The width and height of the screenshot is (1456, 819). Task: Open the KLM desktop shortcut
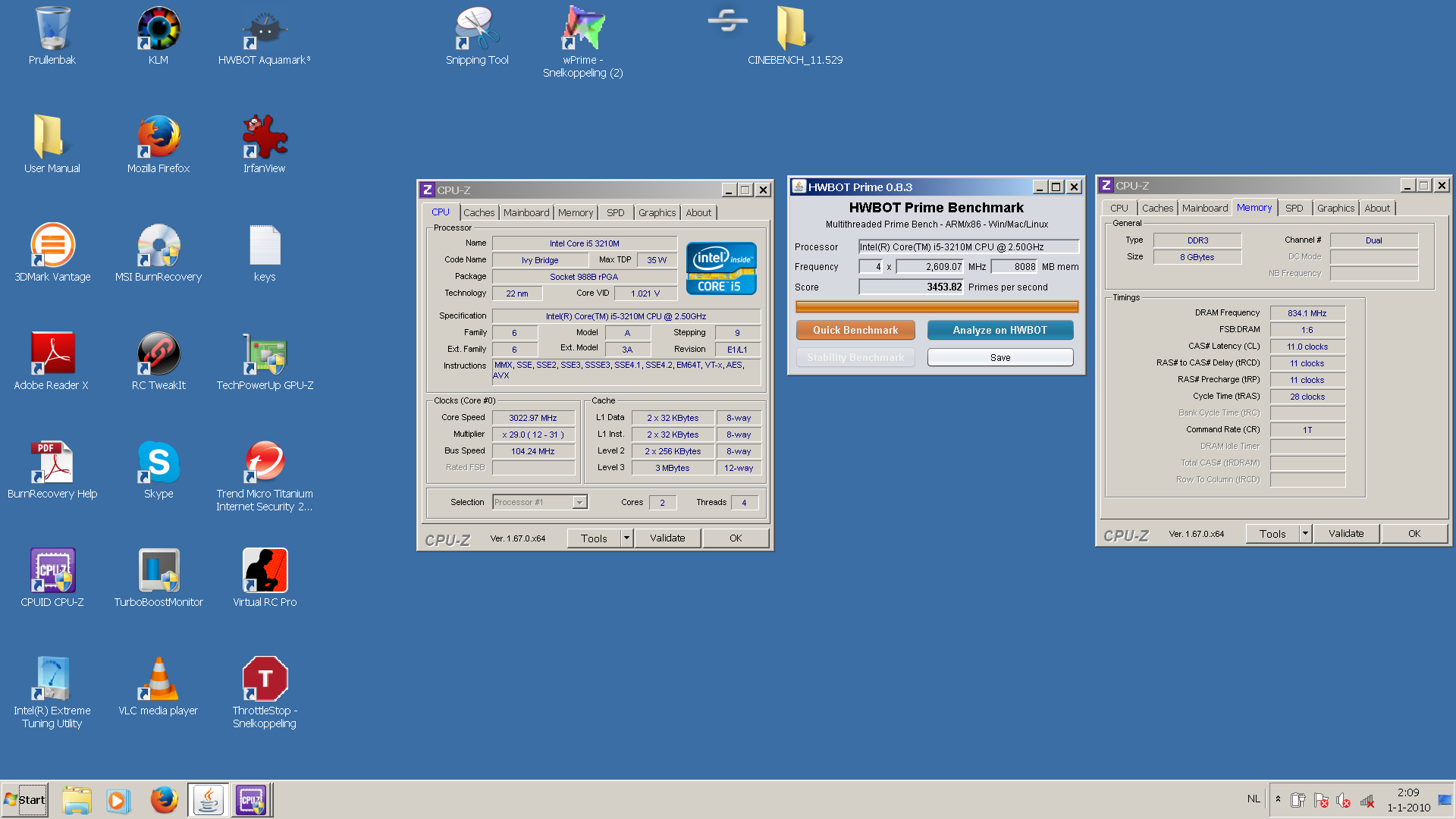click(158, 36)
